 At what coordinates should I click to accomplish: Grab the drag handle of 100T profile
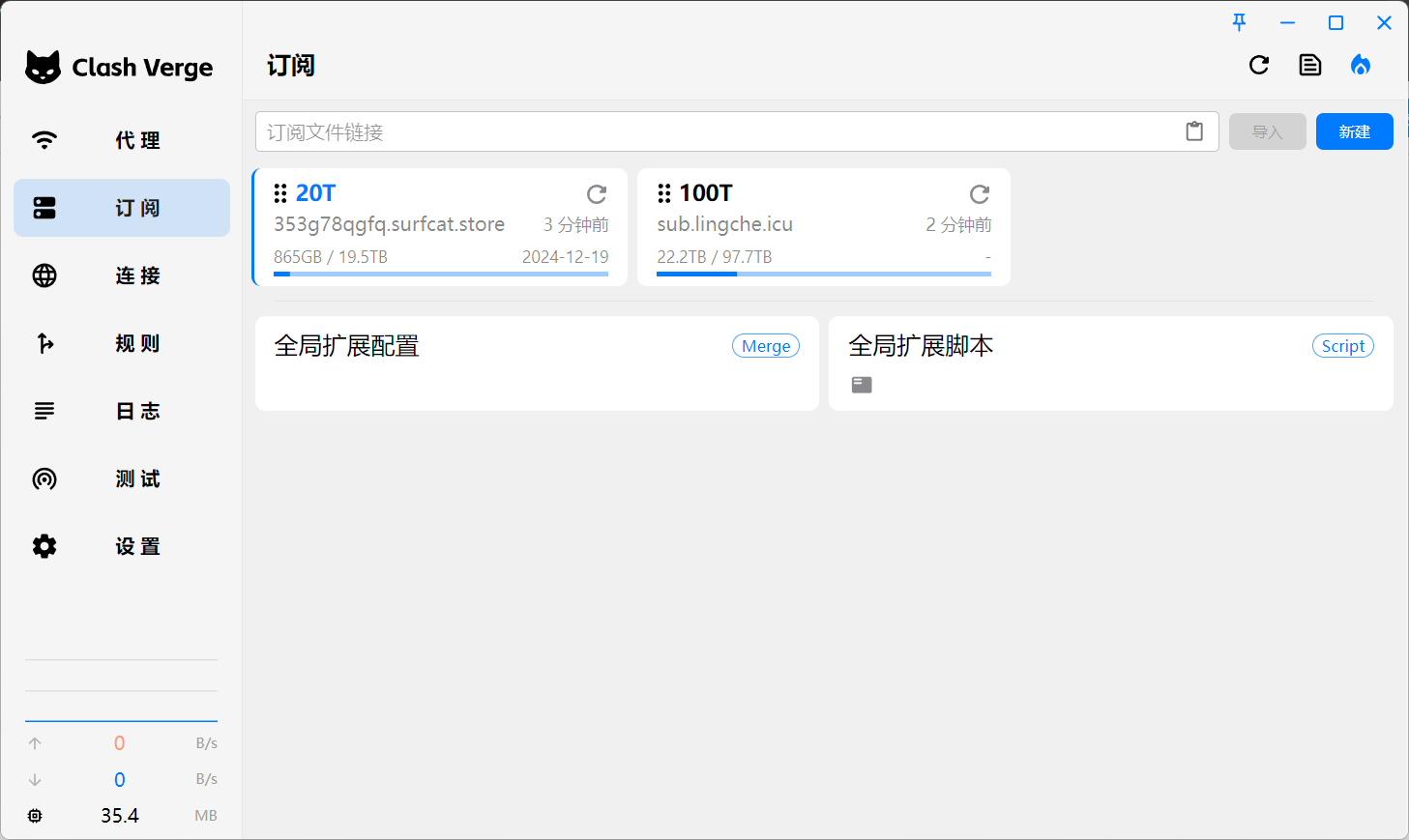[x=663, y=193]
